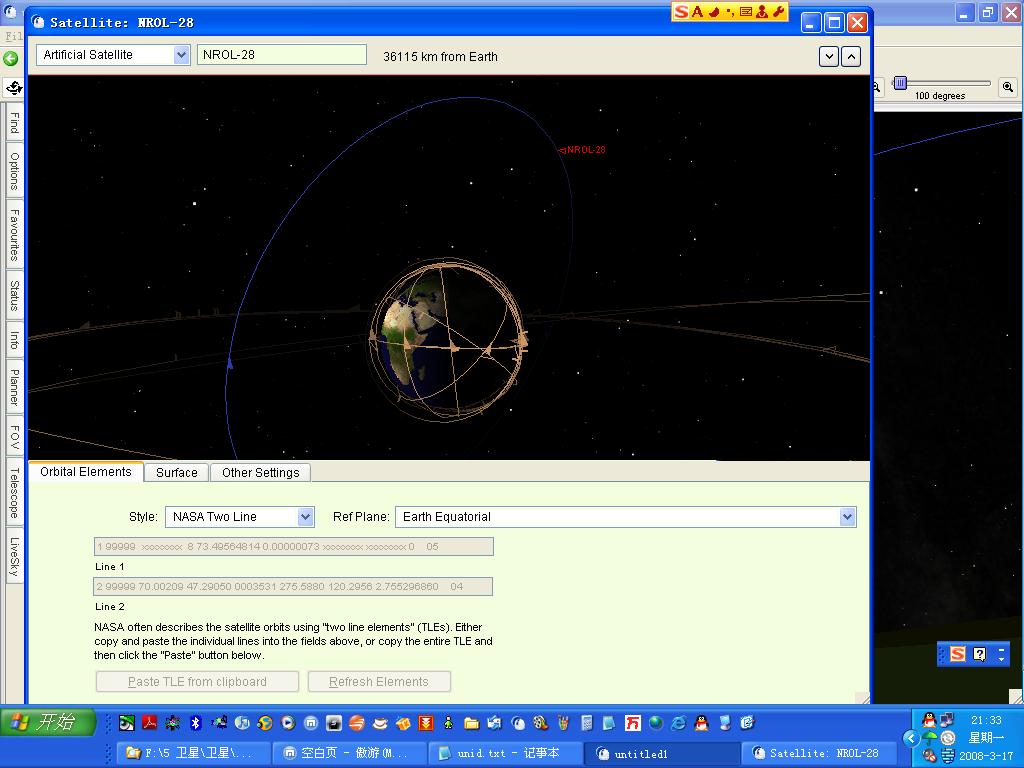The image size is (1024, 768).
Task: Click the yellow folder quick launch icon
Action: pos(472,723)
